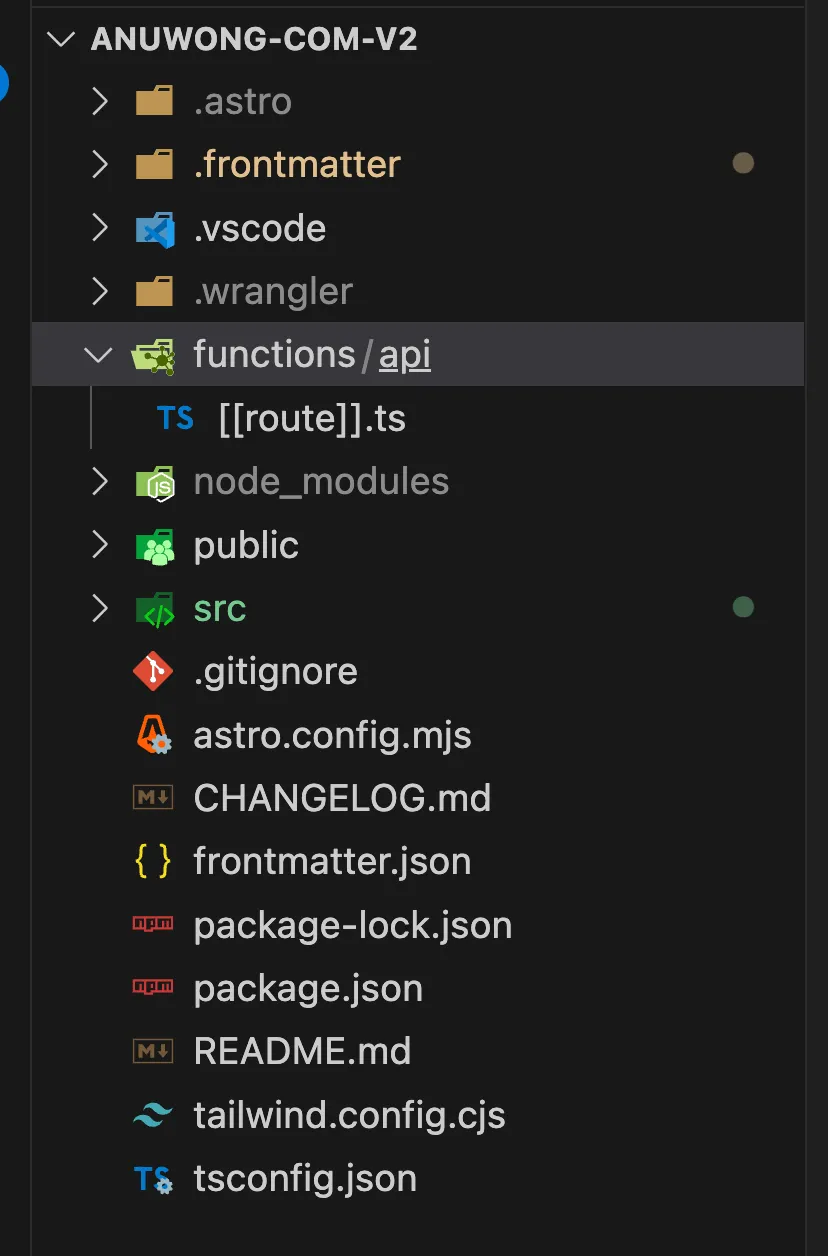Click the Tailwind icon beside tailwind.config.cjs
This screenshot has height=1256, width=828.
pos(153,1115)
